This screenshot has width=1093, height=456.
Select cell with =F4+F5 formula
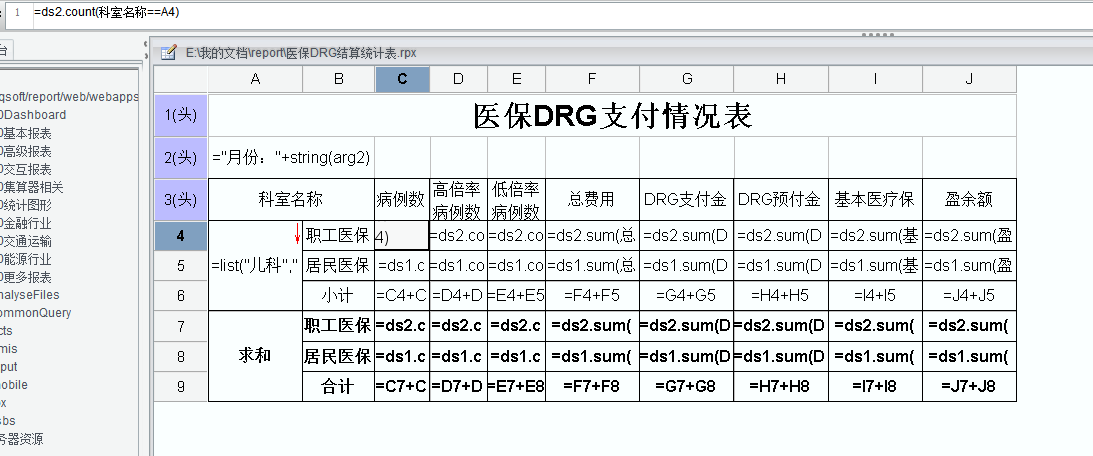click(592, 296)
